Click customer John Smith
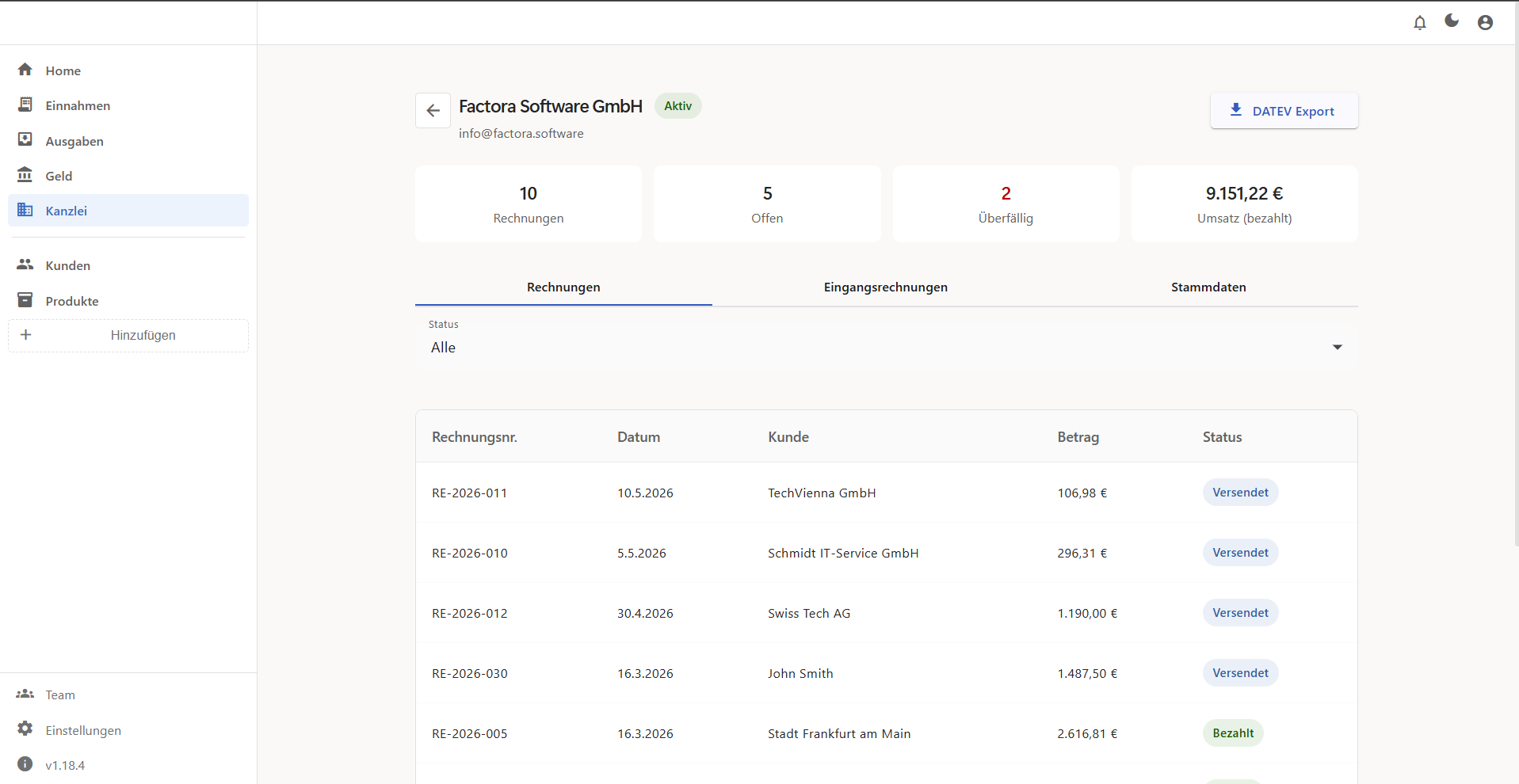This screenshot has height=784, width=1519. tap(800, 673)
